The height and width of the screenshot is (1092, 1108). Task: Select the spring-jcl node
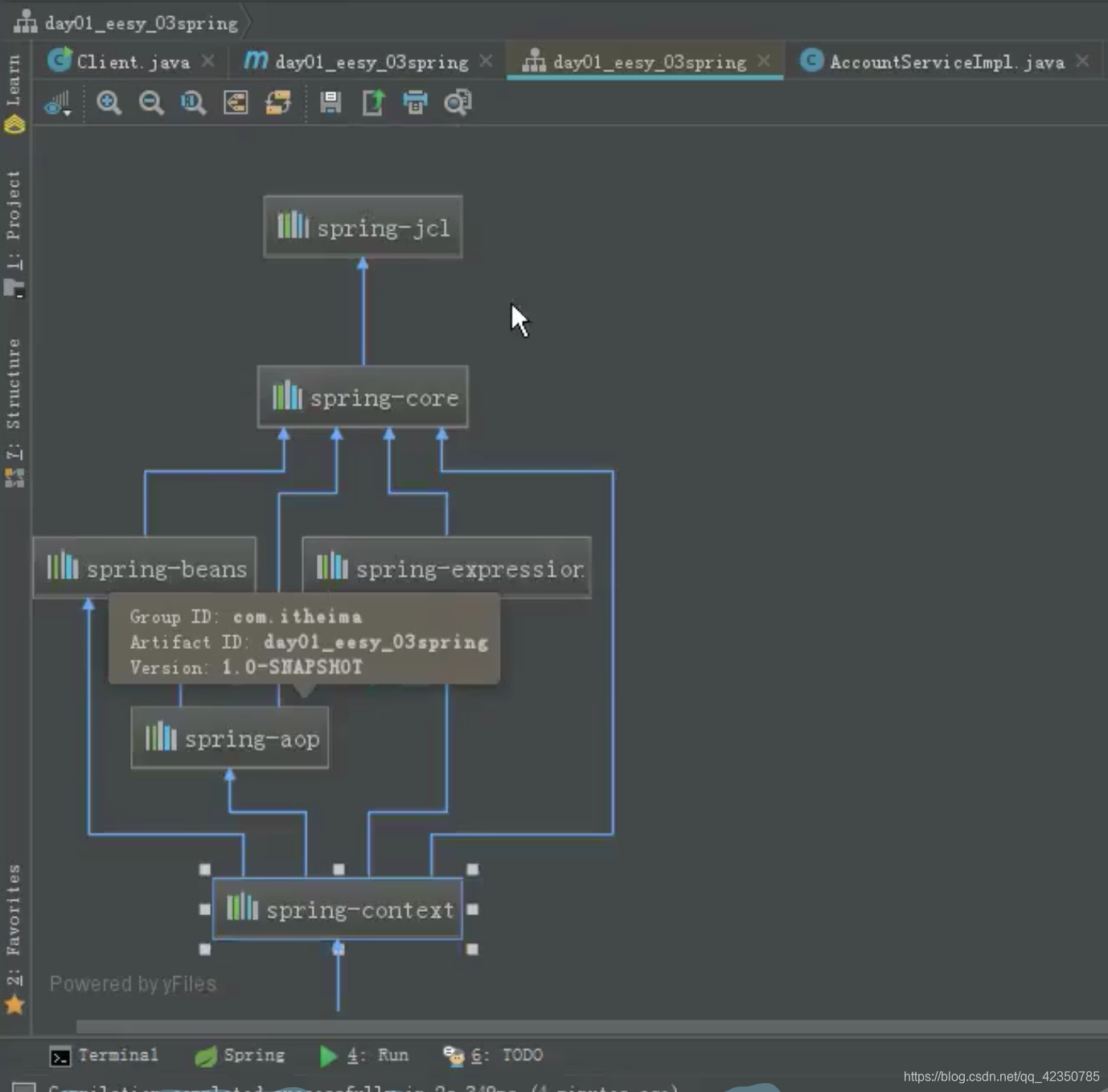[x=363, y=227]
